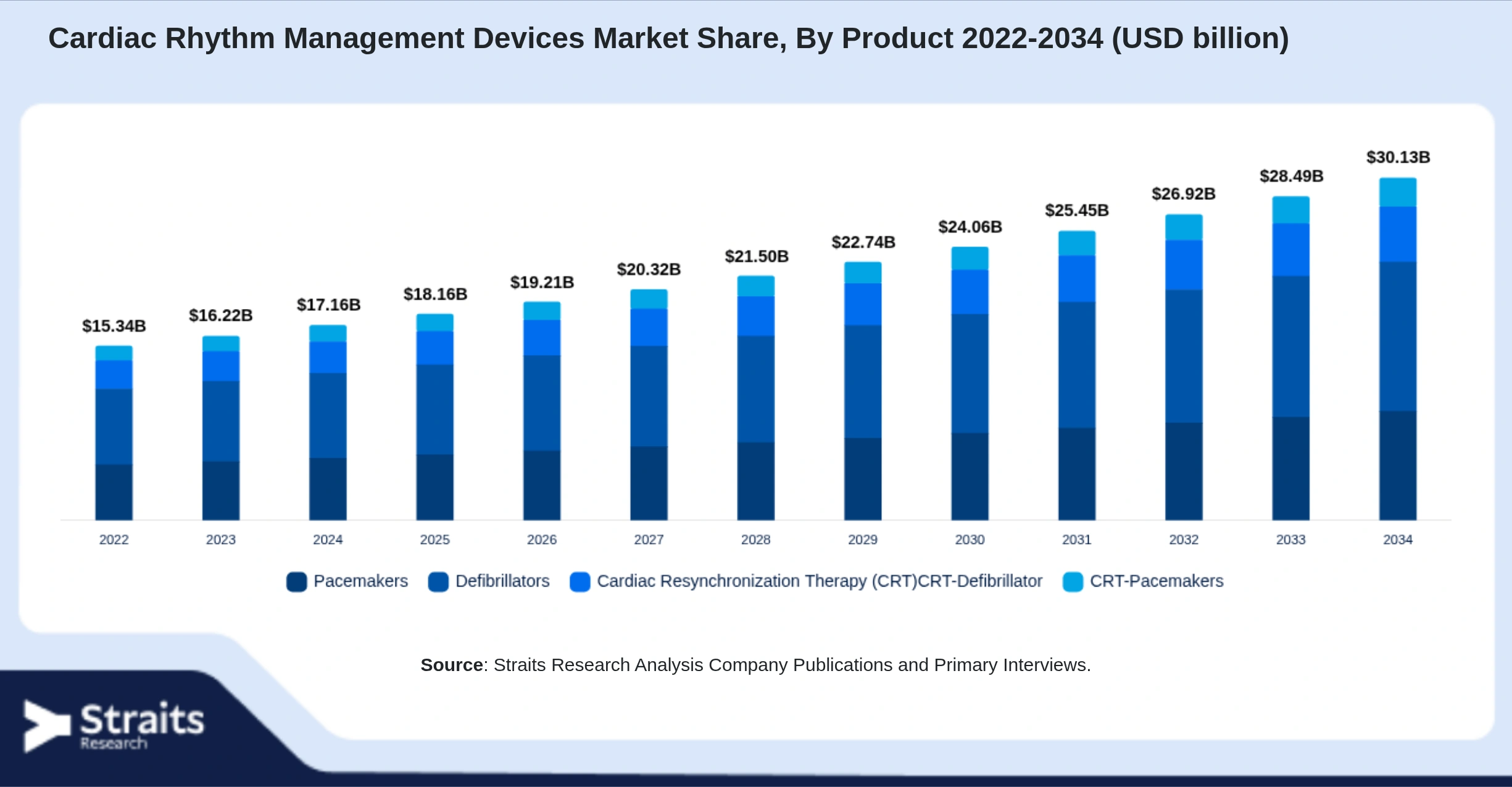Click the $18.16B value label
Image resolution: width=1512 pixels, height=787 pixels.
tap(435, 294)
